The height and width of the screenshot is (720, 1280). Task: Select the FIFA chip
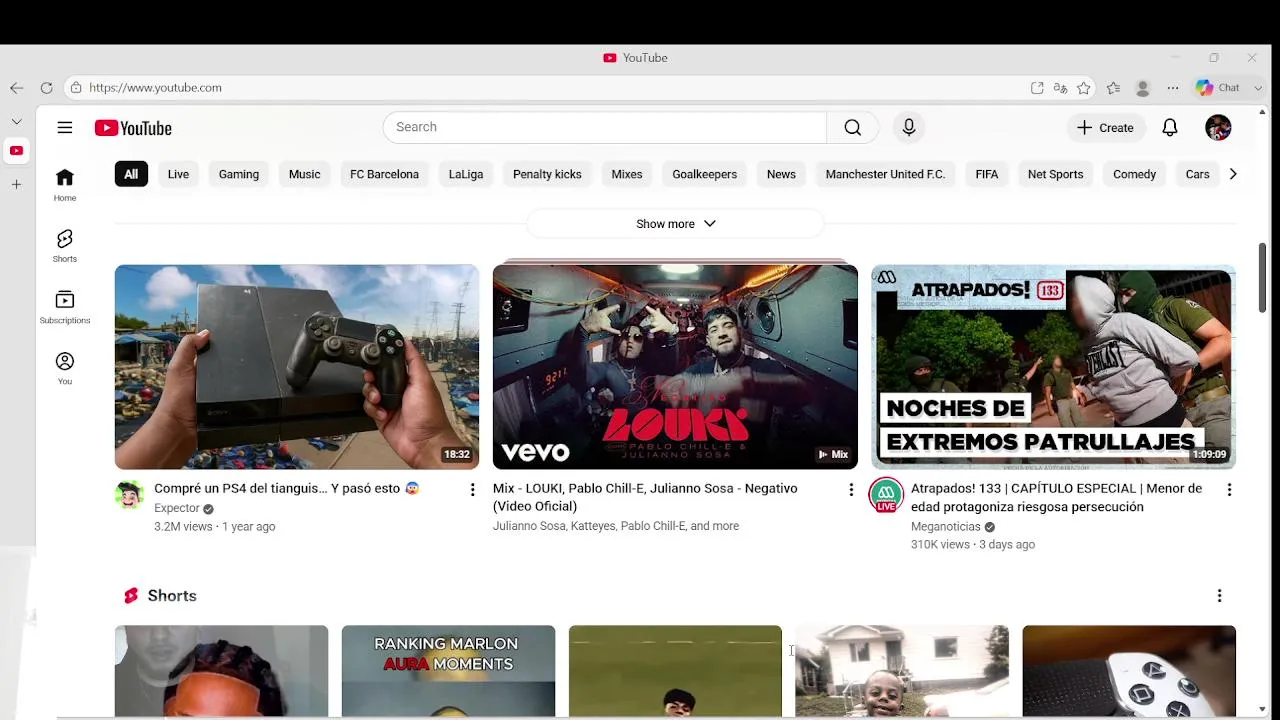pos(987,174)
